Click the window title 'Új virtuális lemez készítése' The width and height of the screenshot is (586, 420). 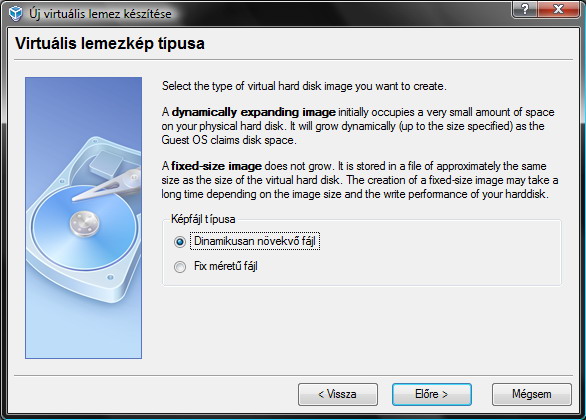(x=100, y=14)
